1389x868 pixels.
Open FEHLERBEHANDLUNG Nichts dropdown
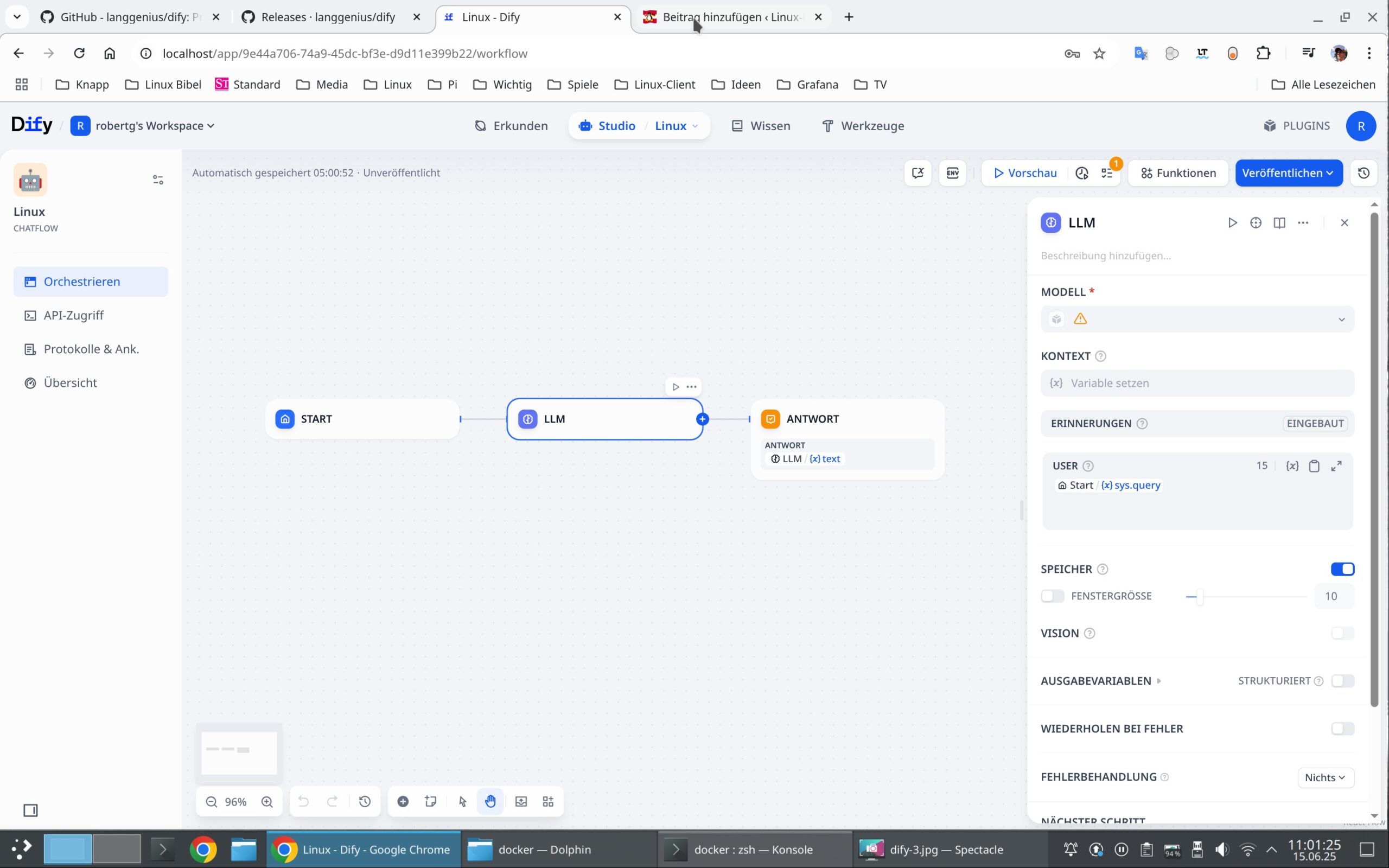click(x=1326, y=777)
